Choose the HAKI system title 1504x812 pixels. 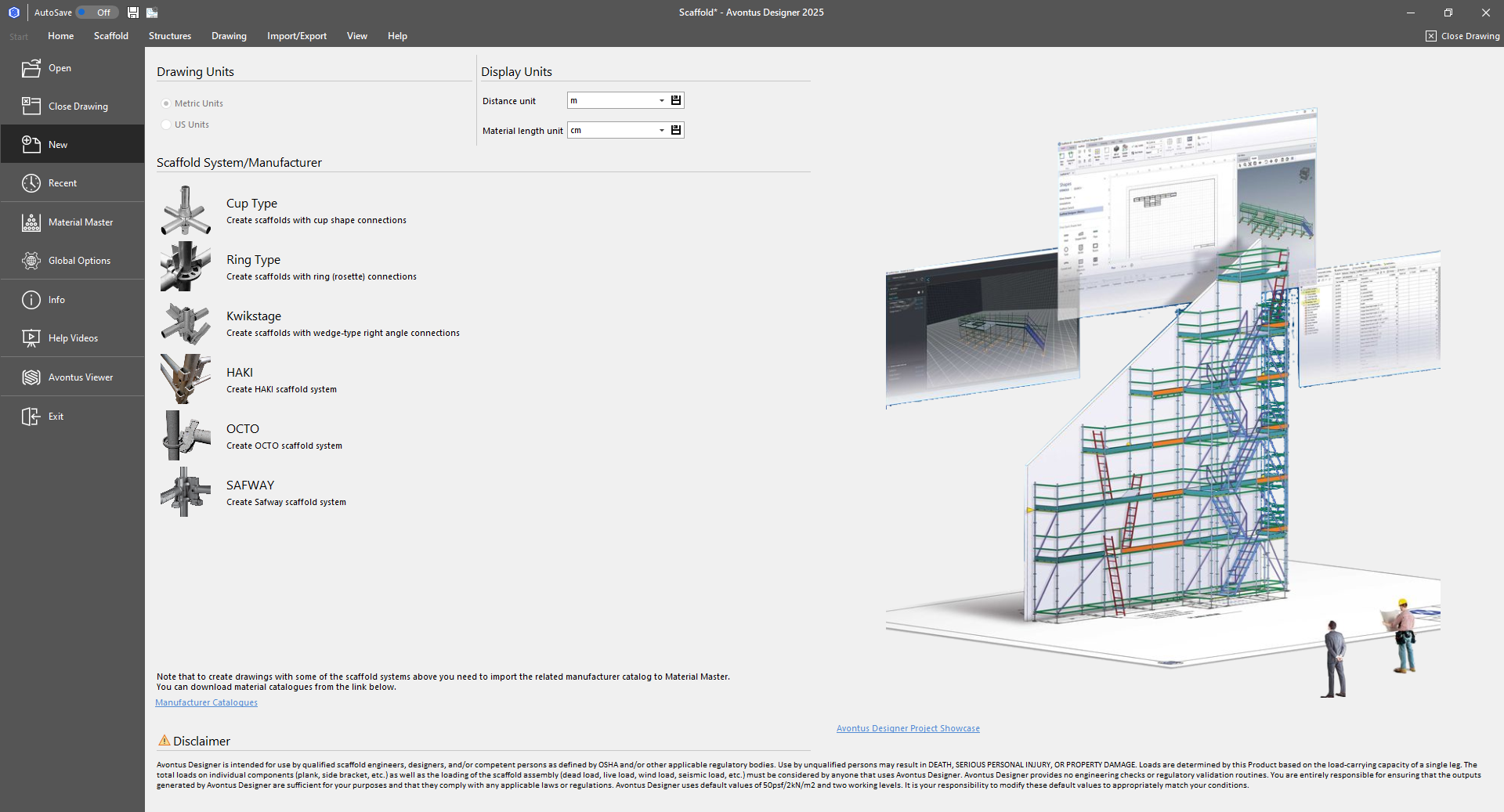tap(240, 373)
